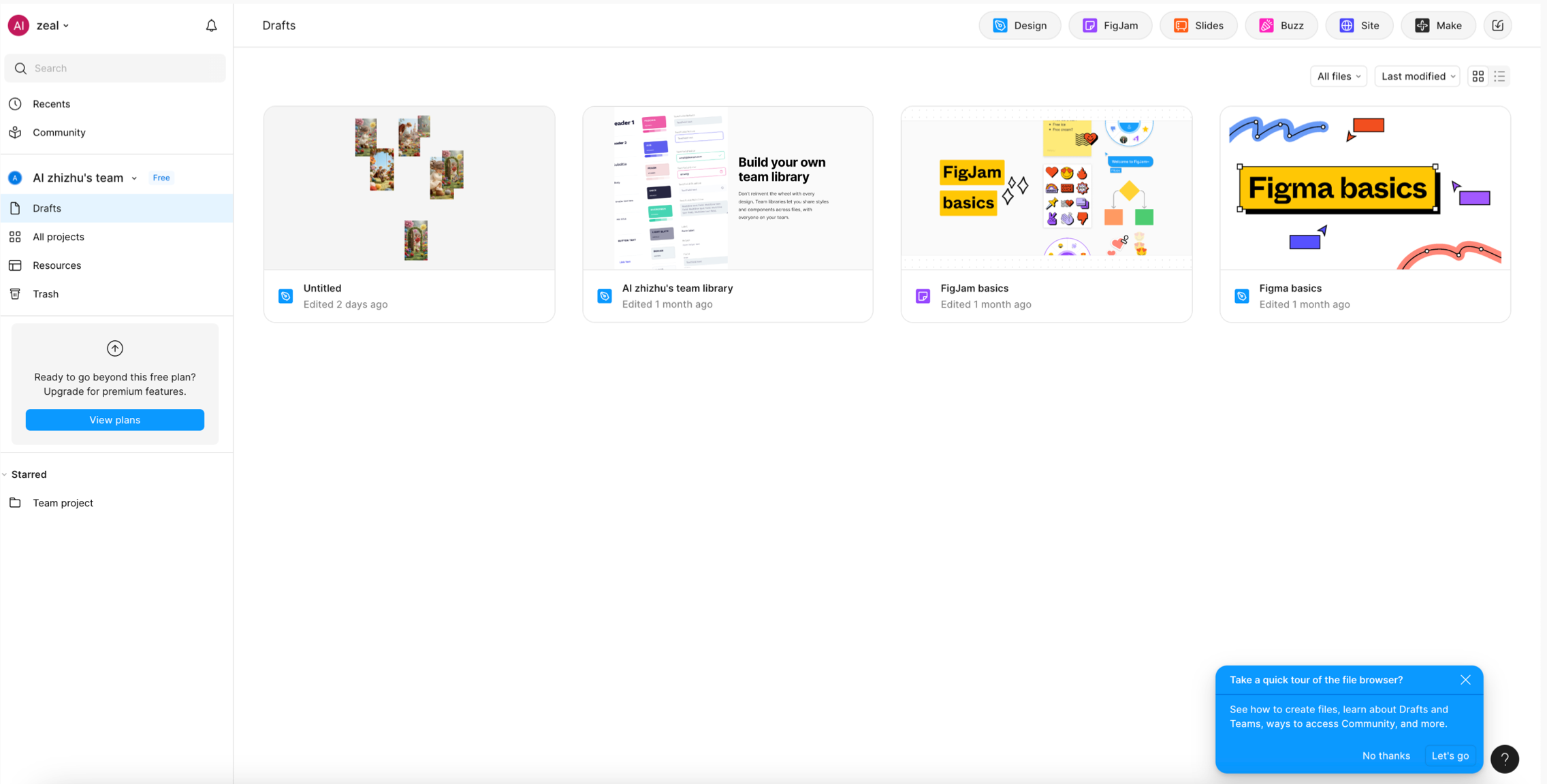Click the All projects grid icon
Viewport: 1547px width, 784px height.
(15, 237)
